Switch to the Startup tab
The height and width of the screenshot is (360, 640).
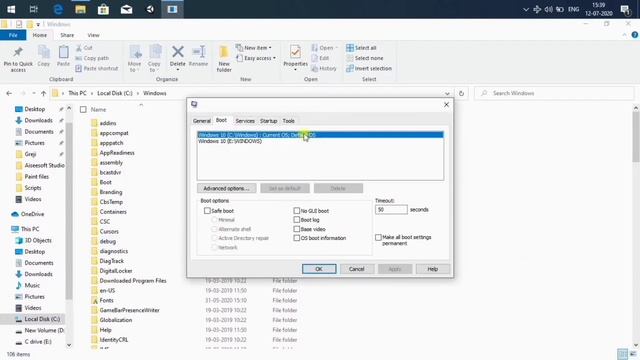268,121
